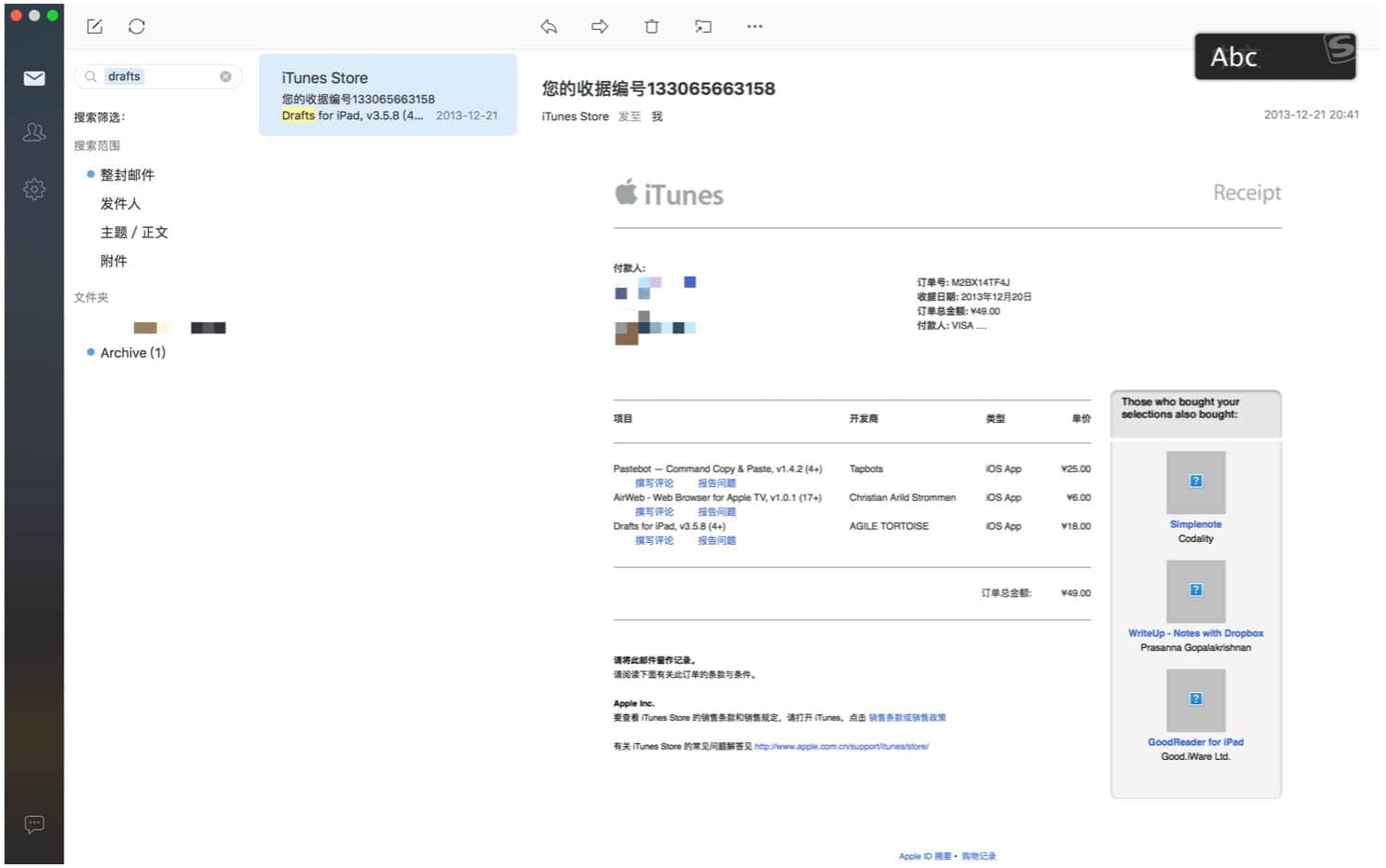Image resolution: width=1386 pixels, height=868 pixels.
Task: Open the apple.com.cn support URL link
Action: coord(841,747)
